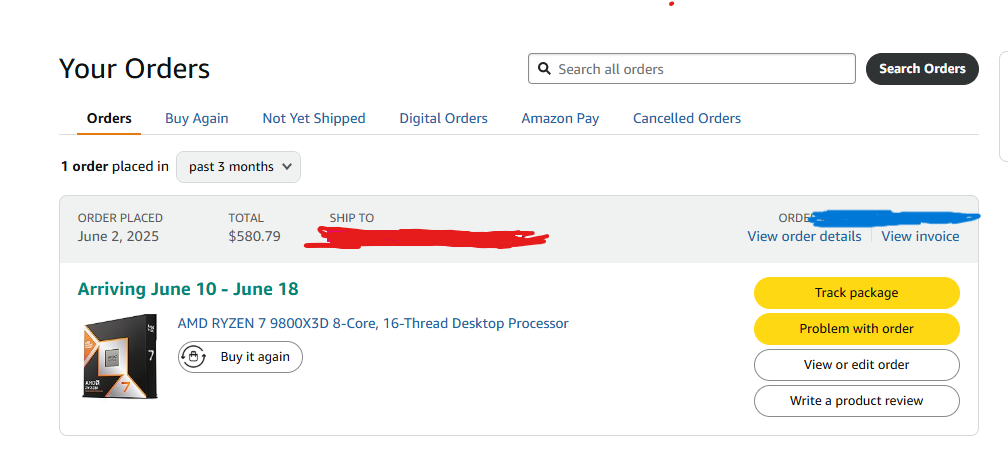Image resolution: width=1008 pixels, height=458 pixels.
Task: Click Write a product review button
Action: [x=857, y=401]
